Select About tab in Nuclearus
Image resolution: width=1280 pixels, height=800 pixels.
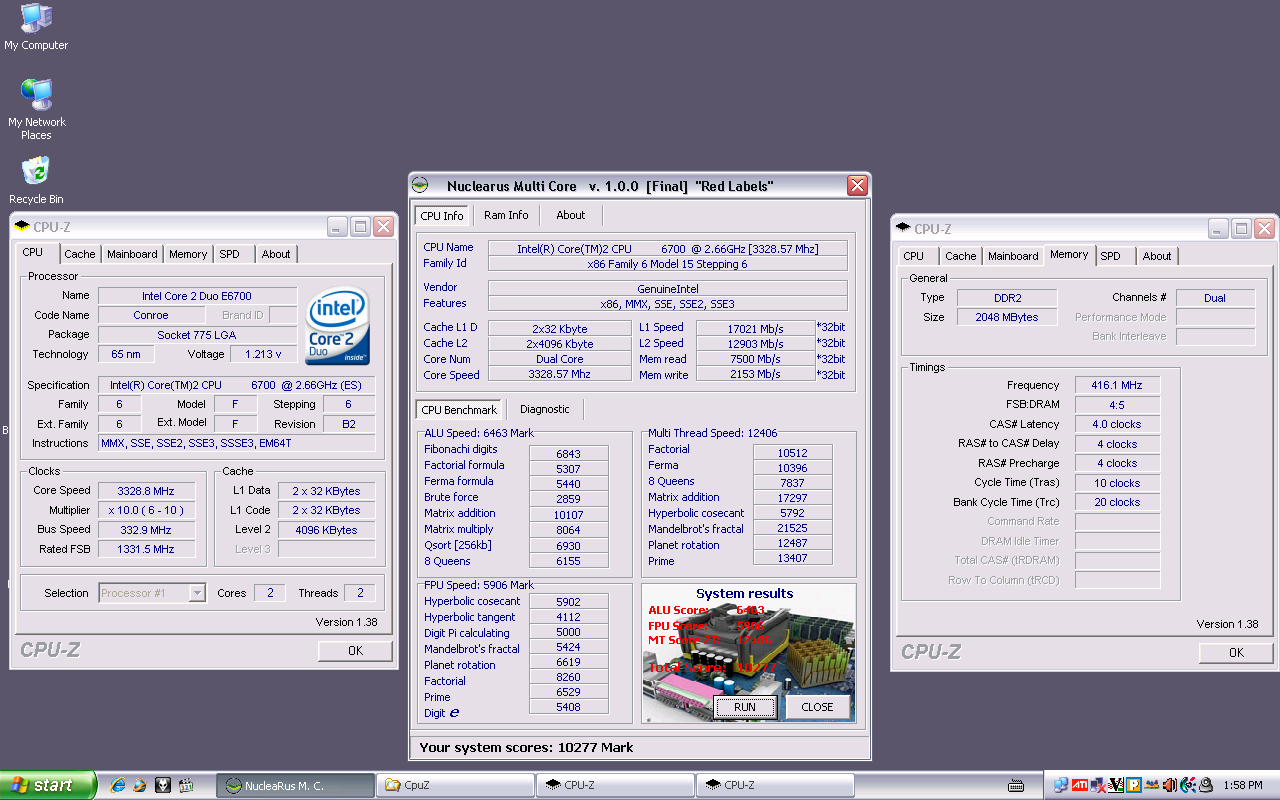[571, 215]
